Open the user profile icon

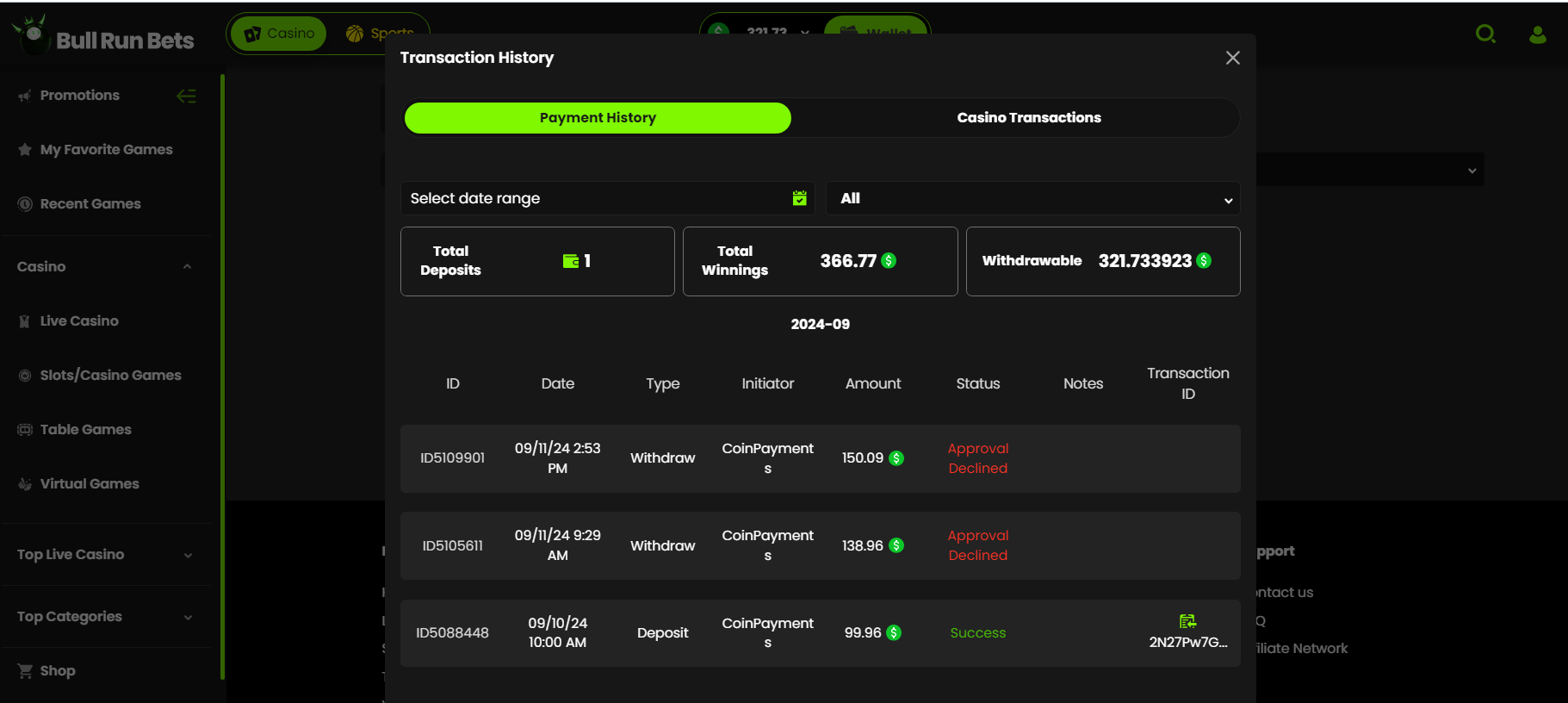coord(1537,34)
